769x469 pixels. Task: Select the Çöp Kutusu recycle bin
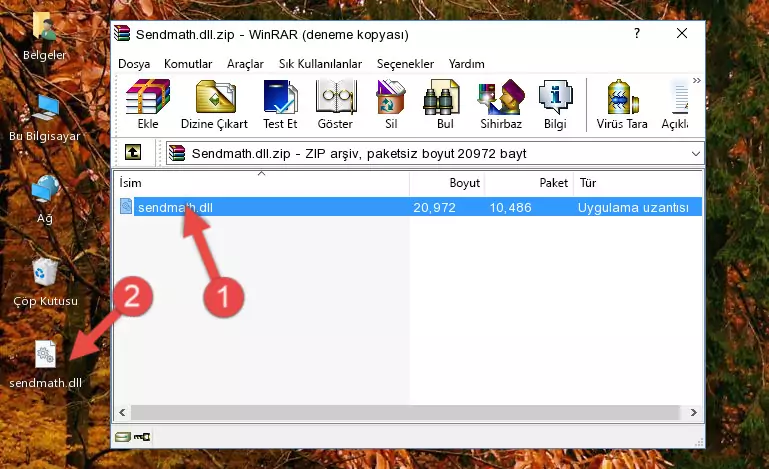[x=45, y=283]
